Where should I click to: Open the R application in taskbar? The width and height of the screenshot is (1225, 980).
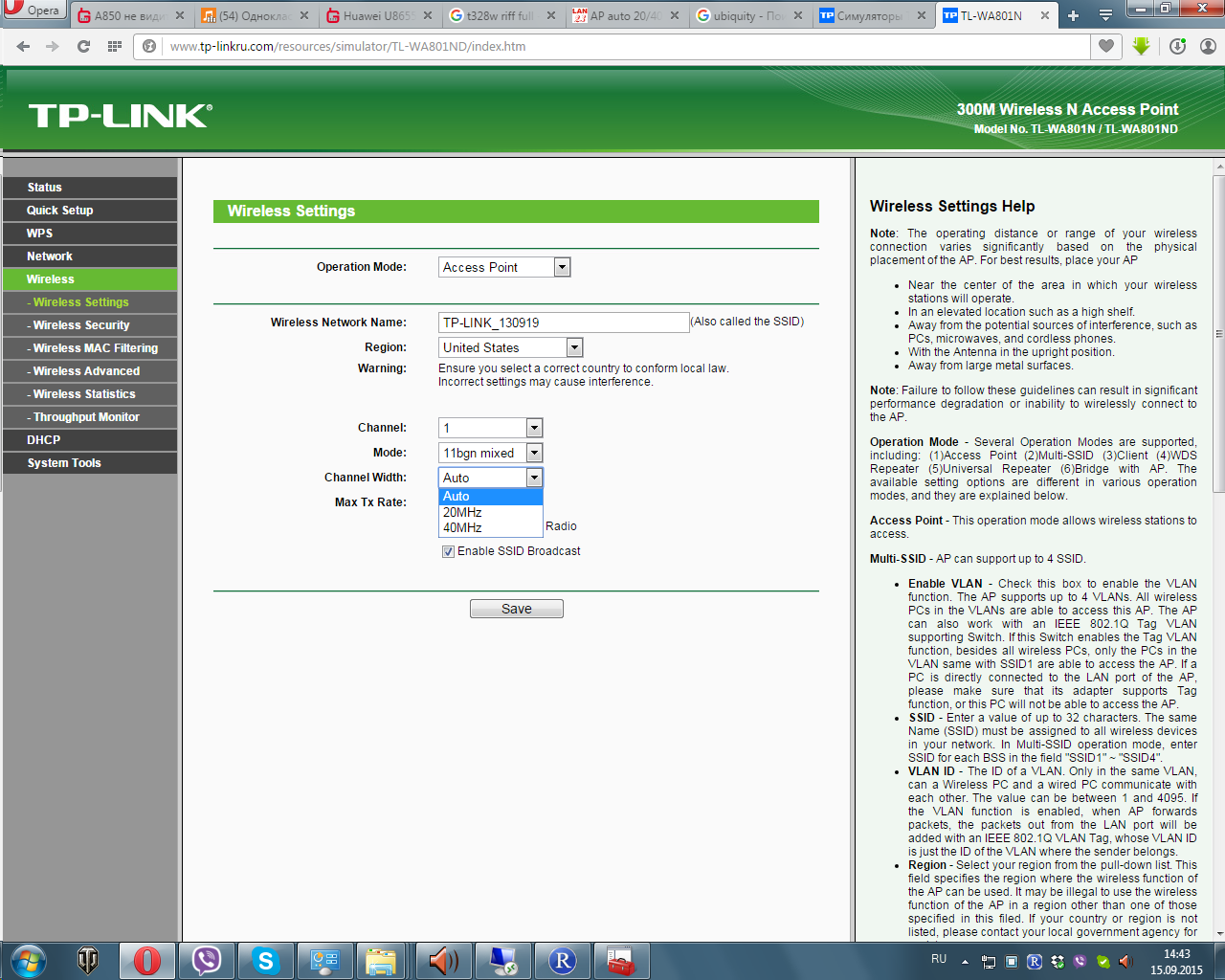[563, 961]
